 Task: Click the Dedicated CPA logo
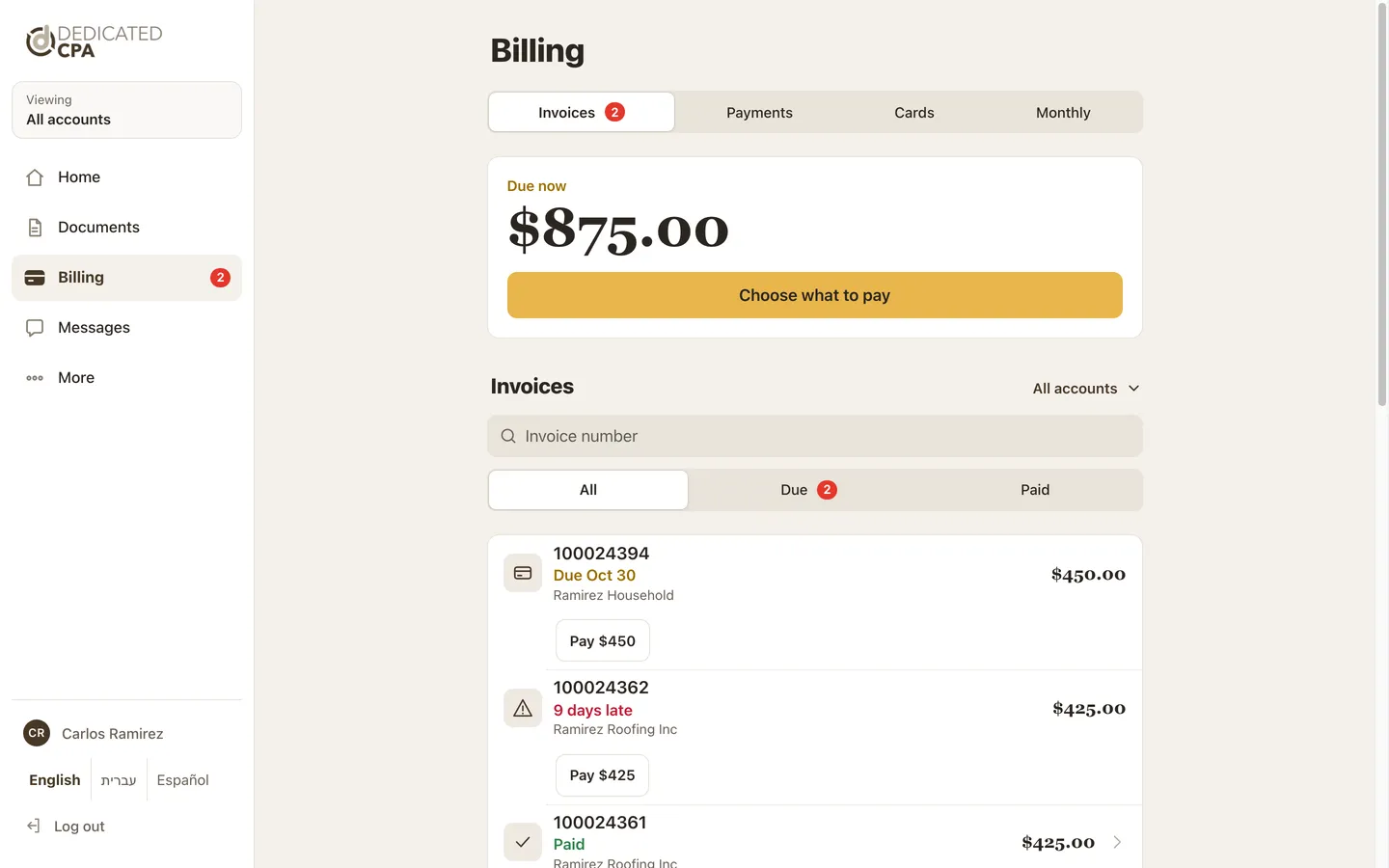tap(94, 41)
